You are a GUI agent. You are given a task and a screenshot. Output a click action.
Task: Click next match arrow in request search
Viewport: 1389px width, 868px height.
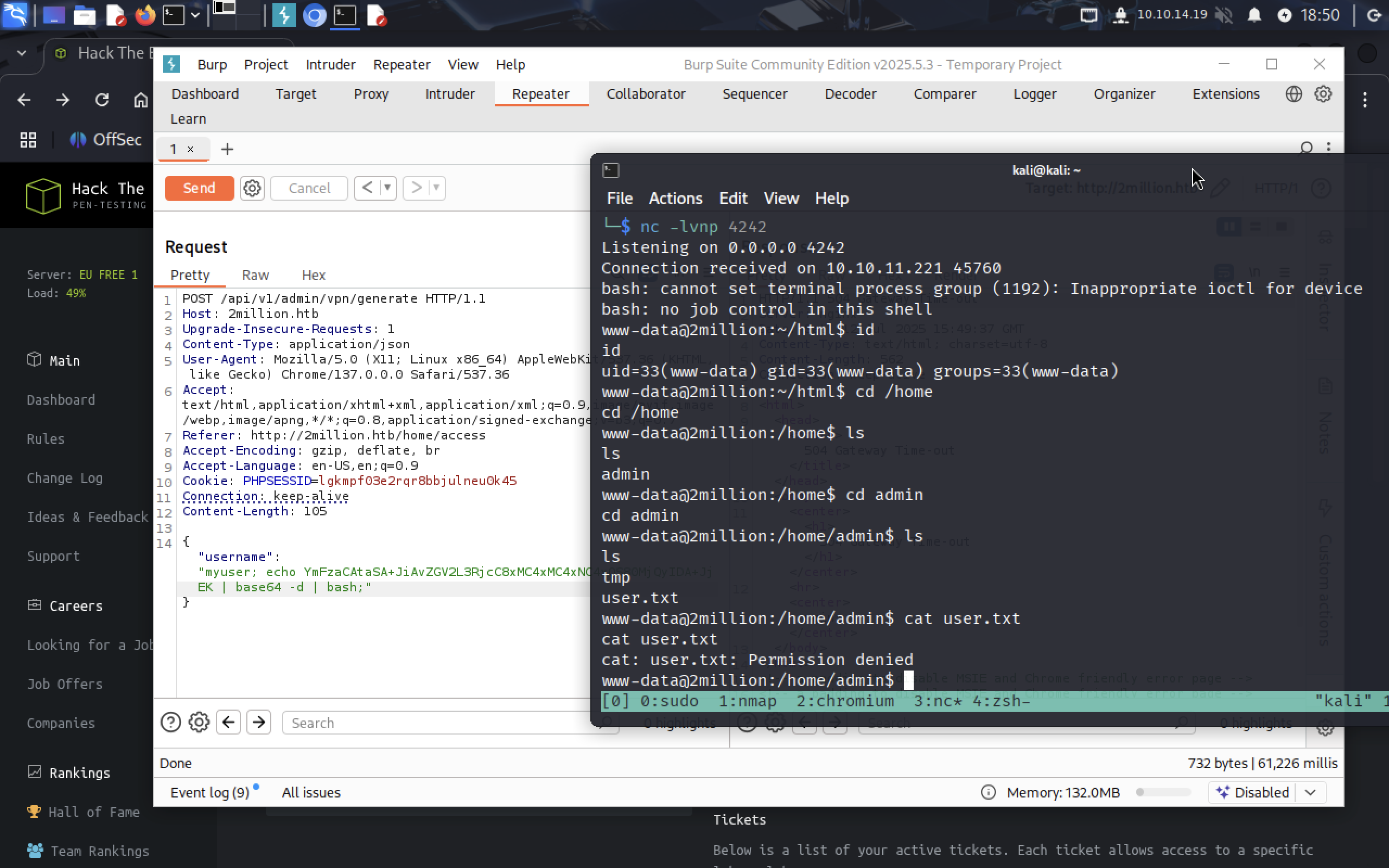pyautogui.click(x=259, y=722)
